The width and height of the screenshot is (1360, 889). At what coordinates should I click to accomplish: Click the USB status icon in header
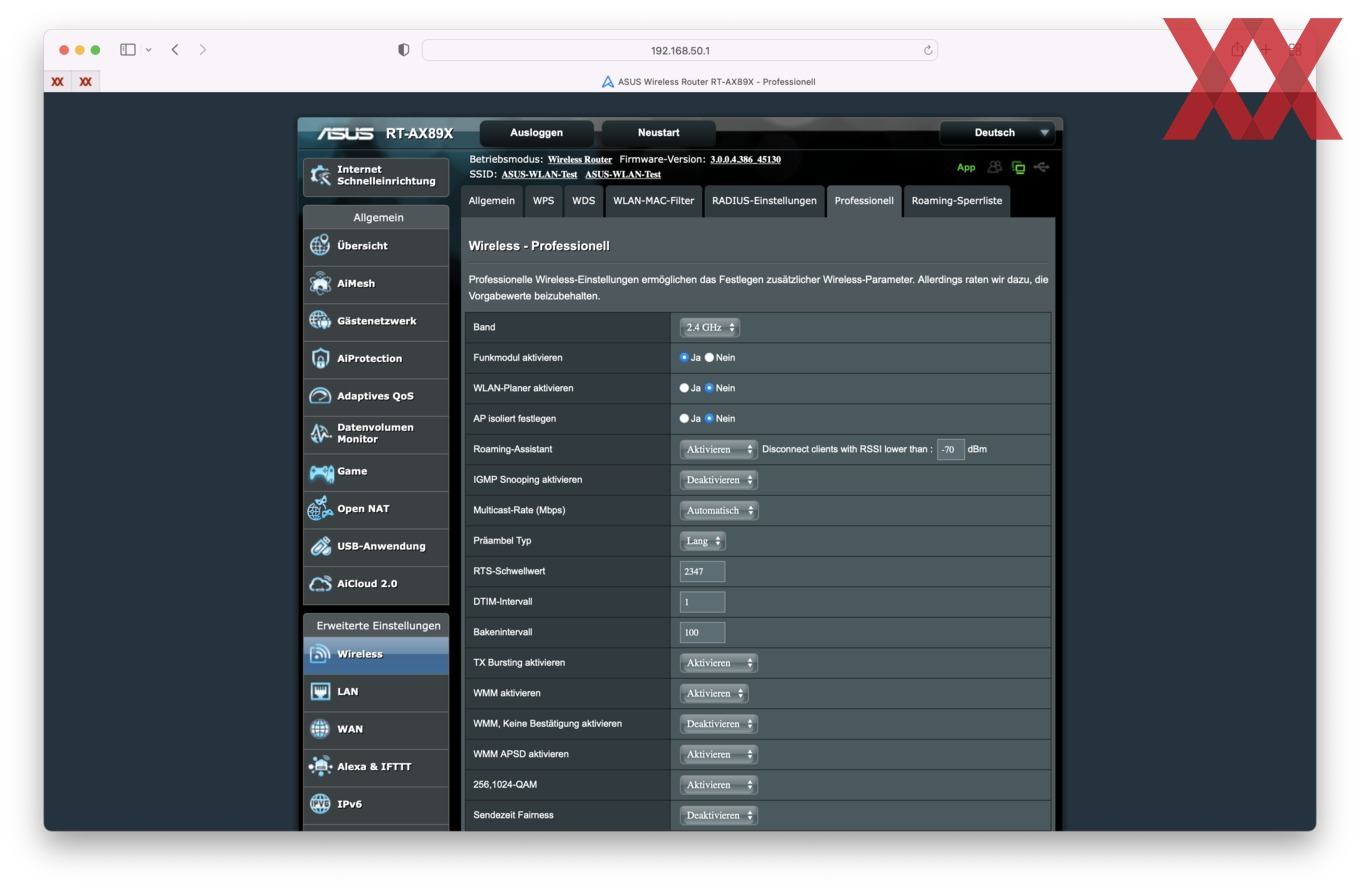[1041, 167]
